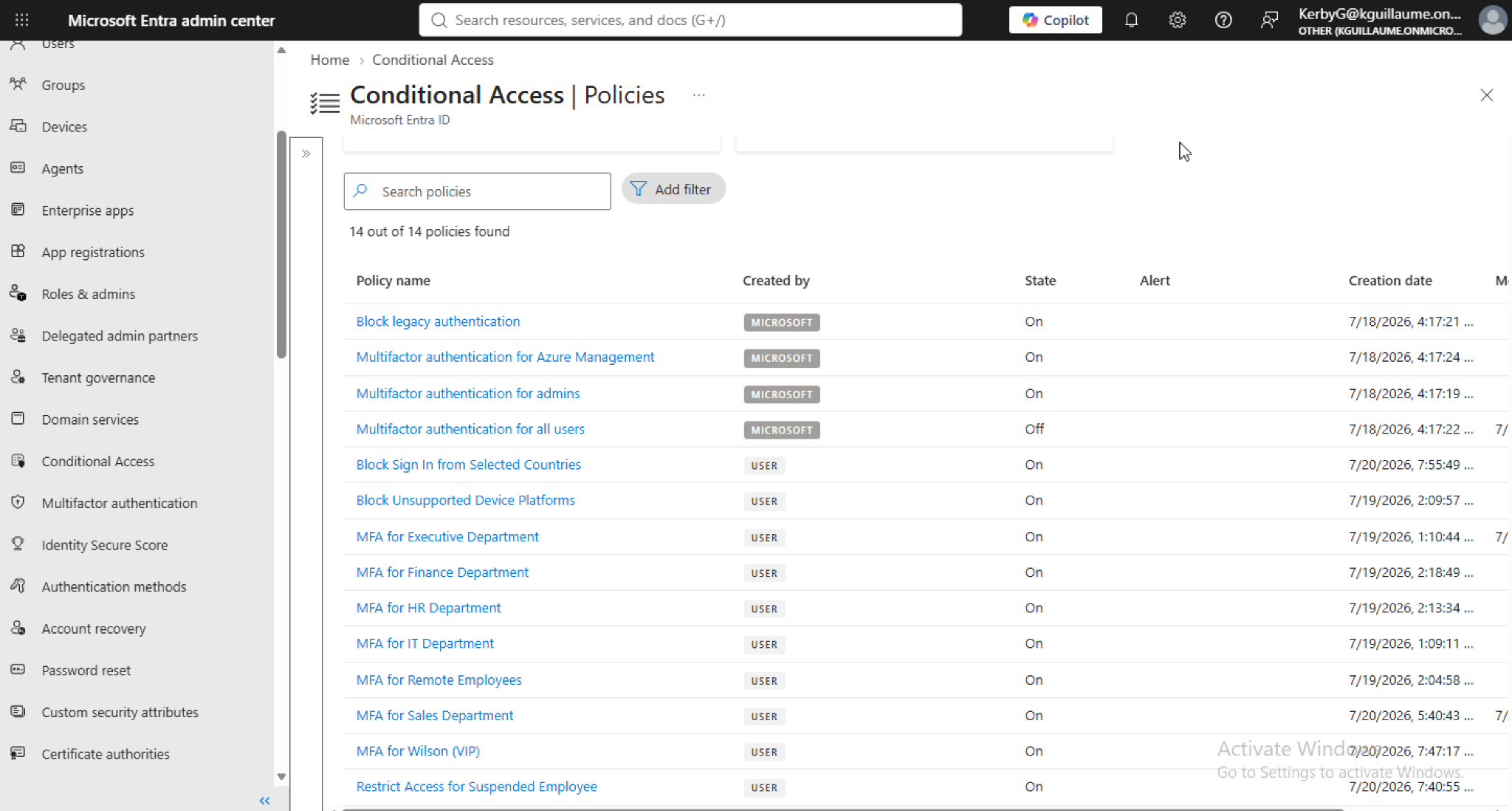The height and width of the screenshot is (811, 1512).
Task: Click the Certificate authorities sidebar icon
Action: click(x=18, y=753)
